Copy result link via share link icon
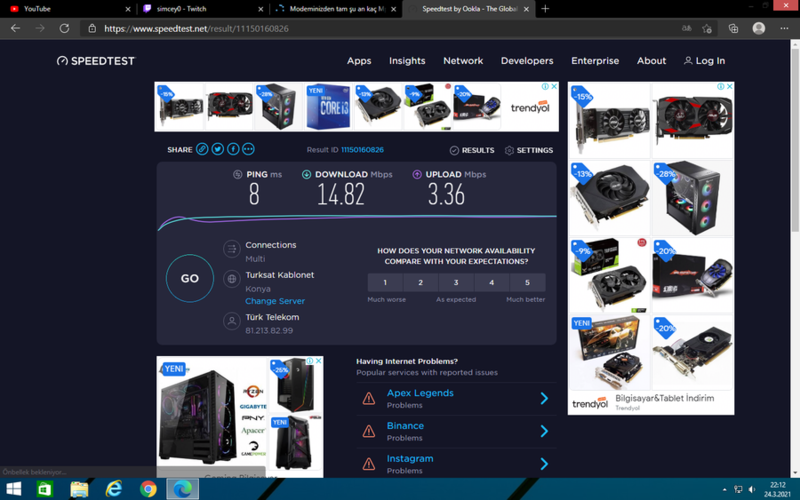800x500 pixels. click(202, 149)
